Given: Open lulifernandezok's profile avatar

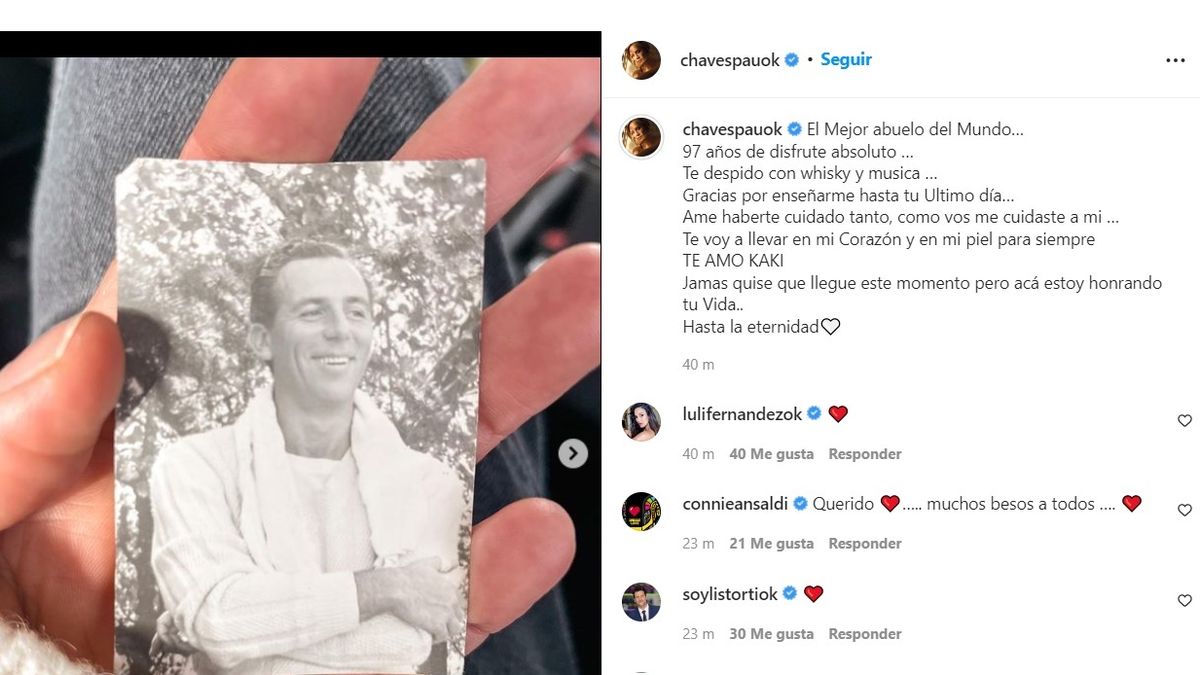Looking at the screenshot, I should tap(641, 422).
